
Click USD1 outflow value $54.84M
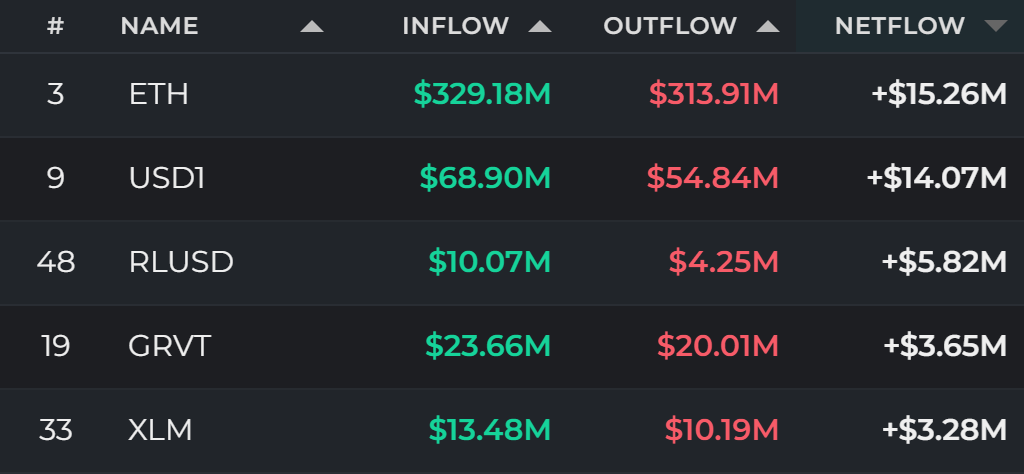(712, 178)
